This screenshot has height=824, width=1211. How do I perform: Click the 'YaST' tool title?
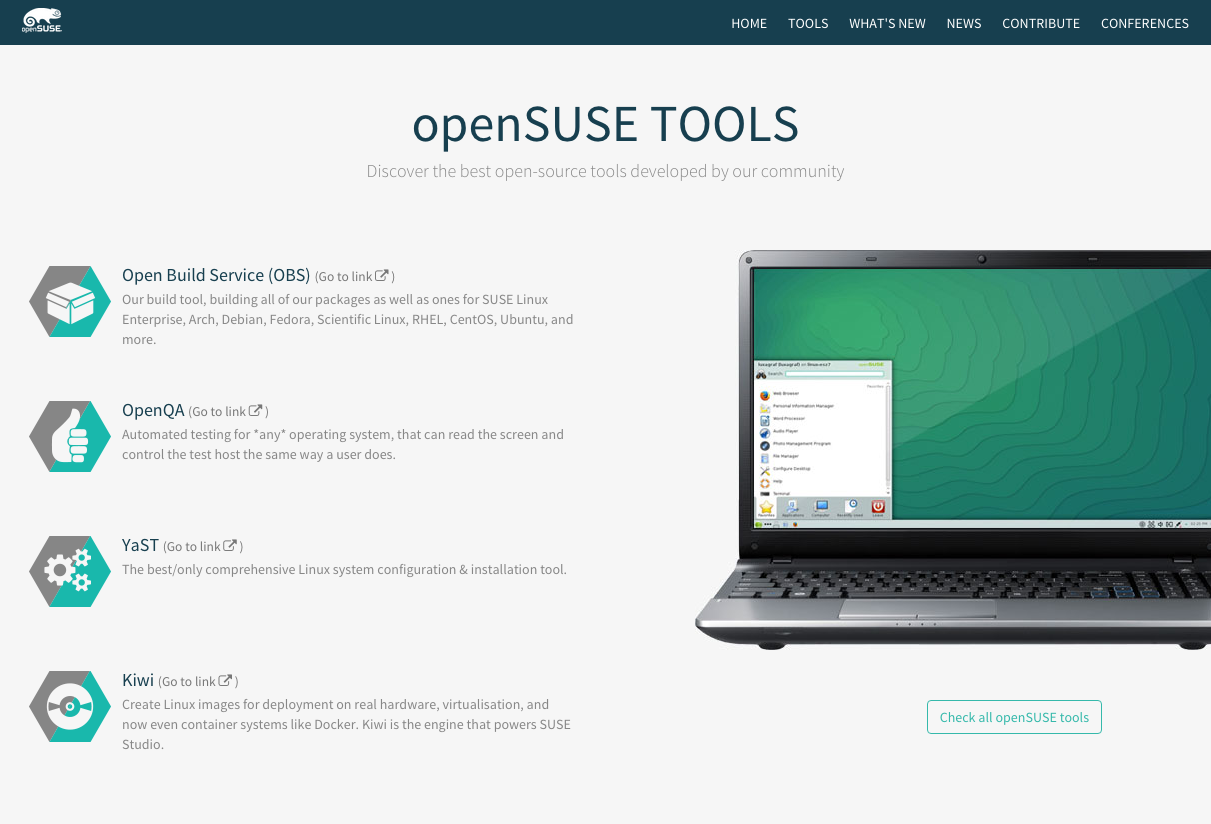point(140,545)
